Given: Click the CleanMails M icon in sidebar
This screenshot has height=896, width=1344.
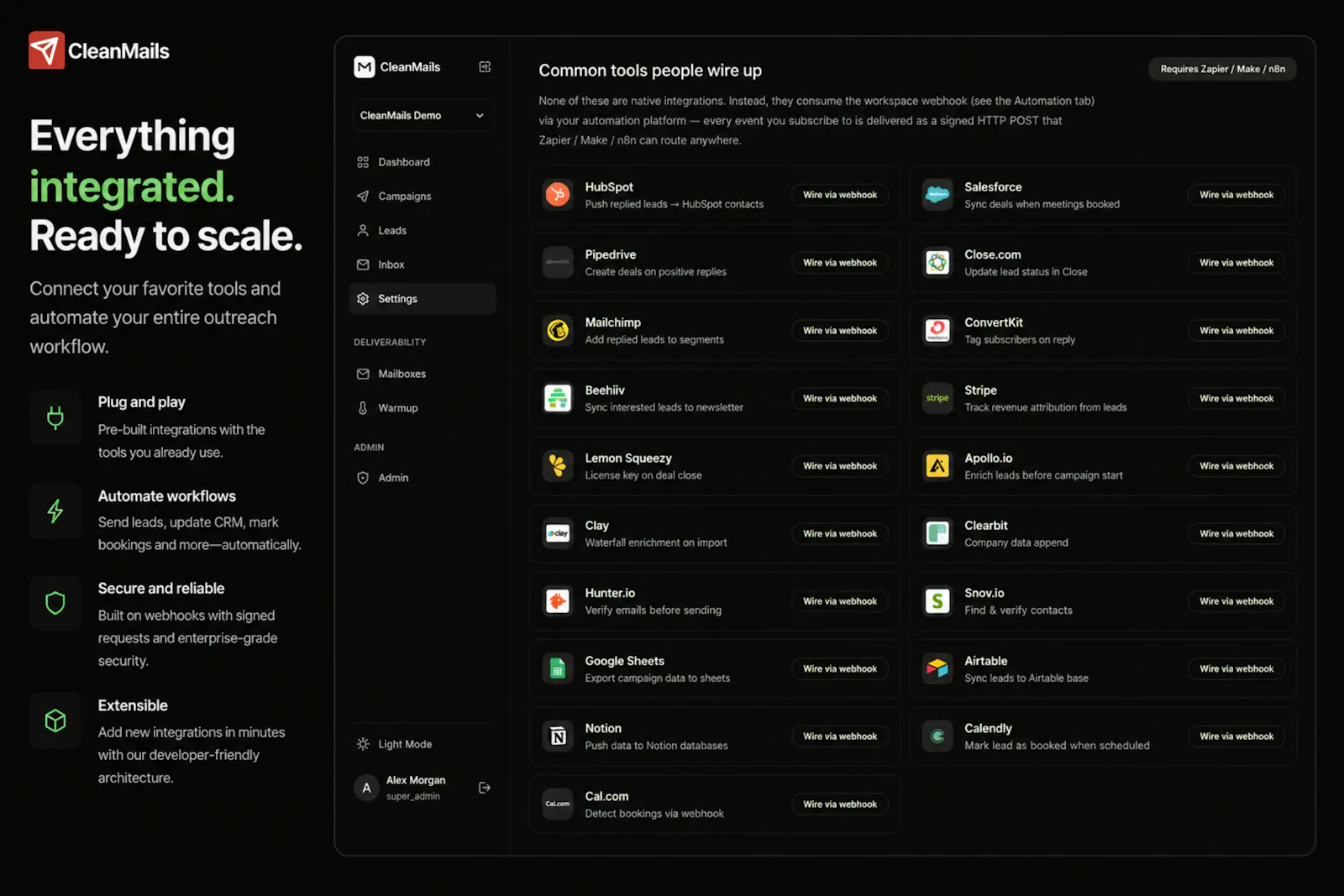Looking at the screenshot, I should click(x=364, y=67).
